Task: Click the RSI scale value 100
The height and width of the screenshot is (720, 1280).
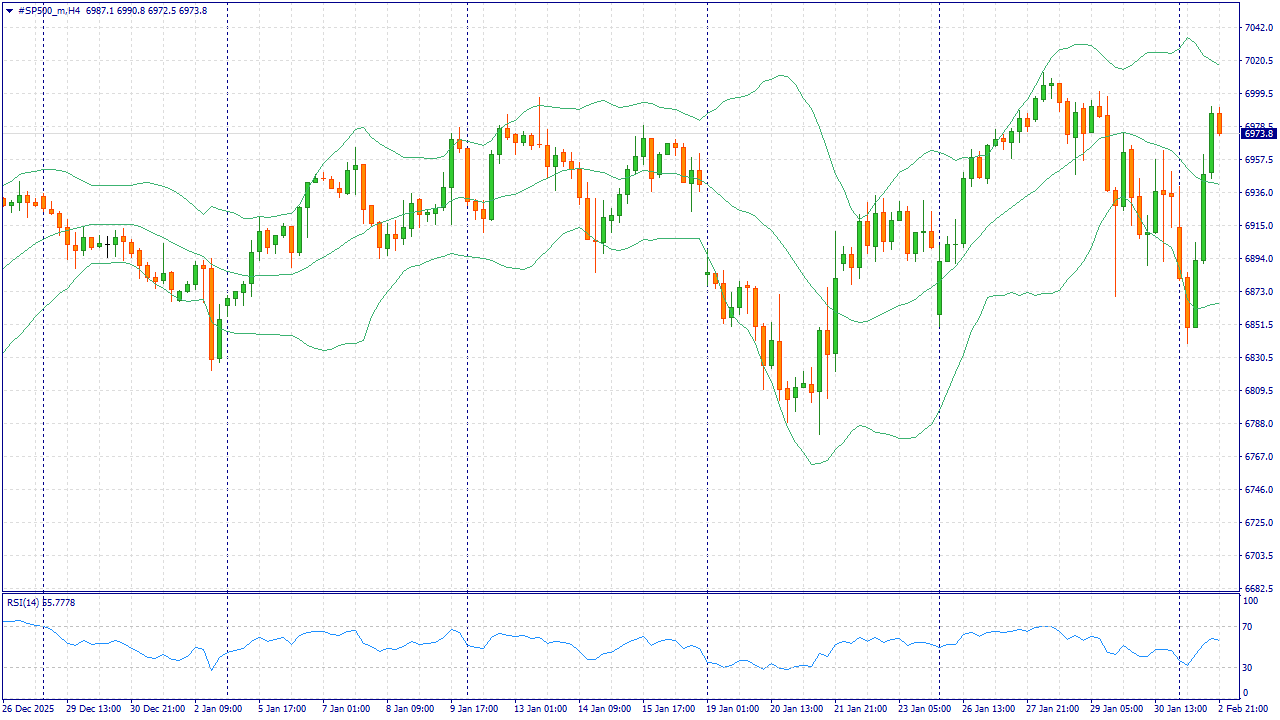Action: 1250,601
